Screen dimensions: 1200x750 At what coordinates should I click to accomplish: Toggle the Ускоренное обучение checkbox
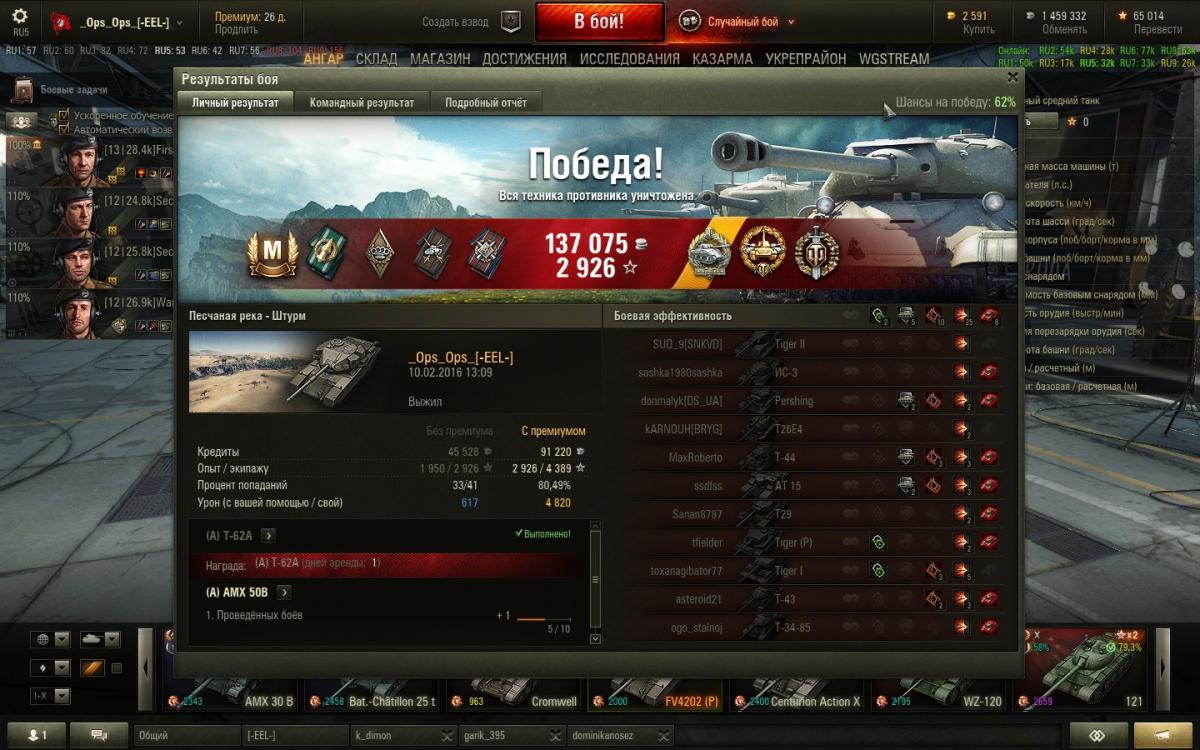64,116
